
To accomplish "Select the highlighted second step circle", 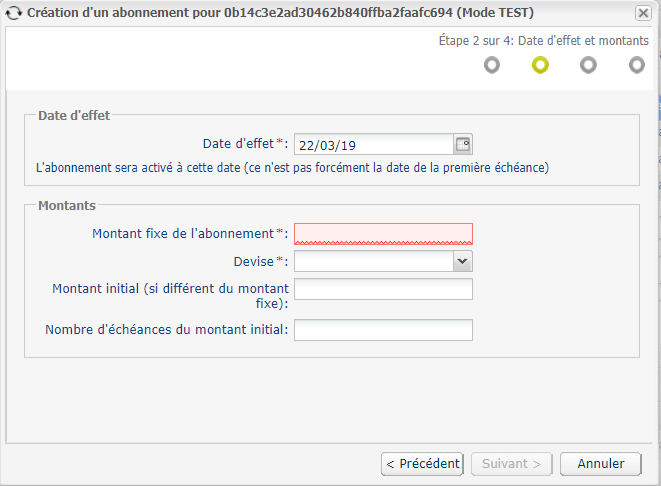I will [540, 65].
